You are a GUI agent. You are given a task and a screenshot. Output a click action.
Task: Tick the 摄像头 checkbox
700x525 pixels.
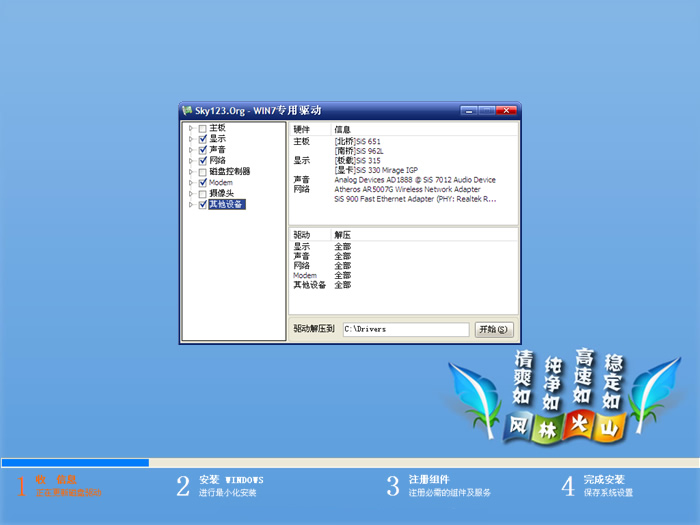pyautogui.click(x=202, y=194)
